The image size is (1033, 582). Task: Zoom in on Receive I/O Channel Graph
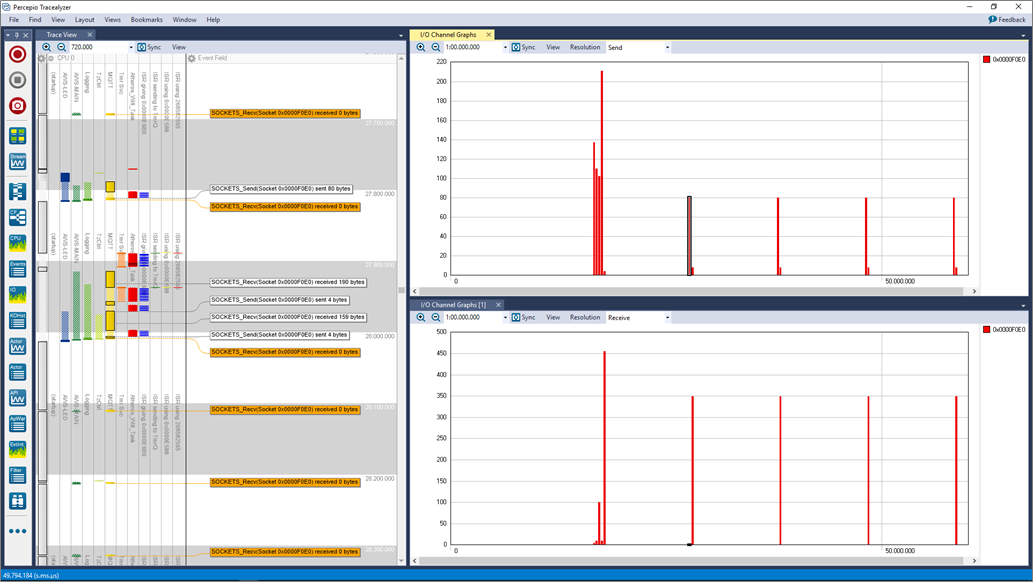click(x=420, y=317)
